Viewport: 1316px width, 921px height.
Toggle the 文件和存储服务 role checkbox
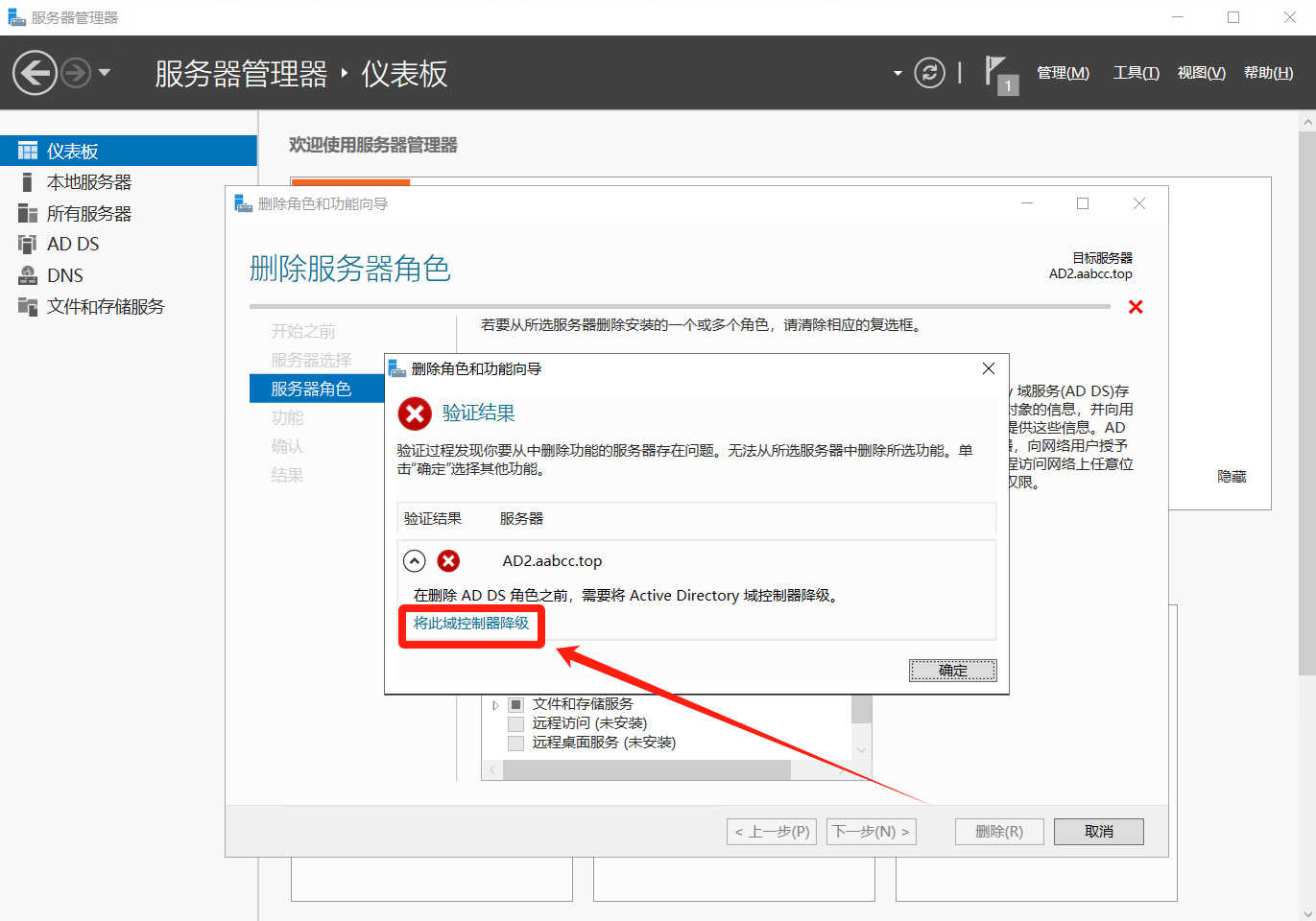coord(516,704)
